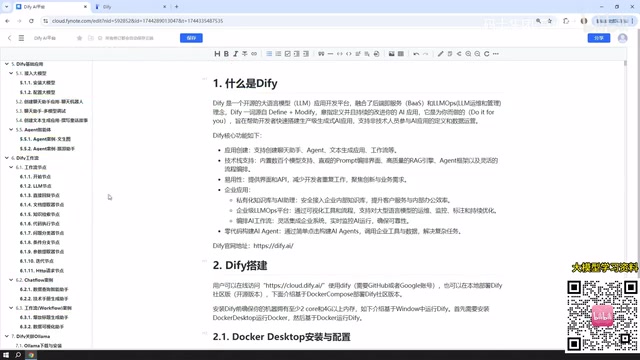Insert a task checklist from the toolbar
This screenshot has height=360, width=640.
click(287, 54)
